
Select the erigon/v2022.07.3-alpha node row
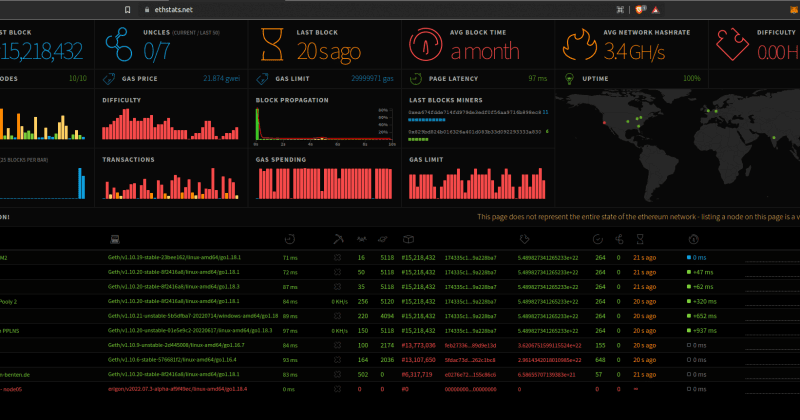tap(400, 389)
